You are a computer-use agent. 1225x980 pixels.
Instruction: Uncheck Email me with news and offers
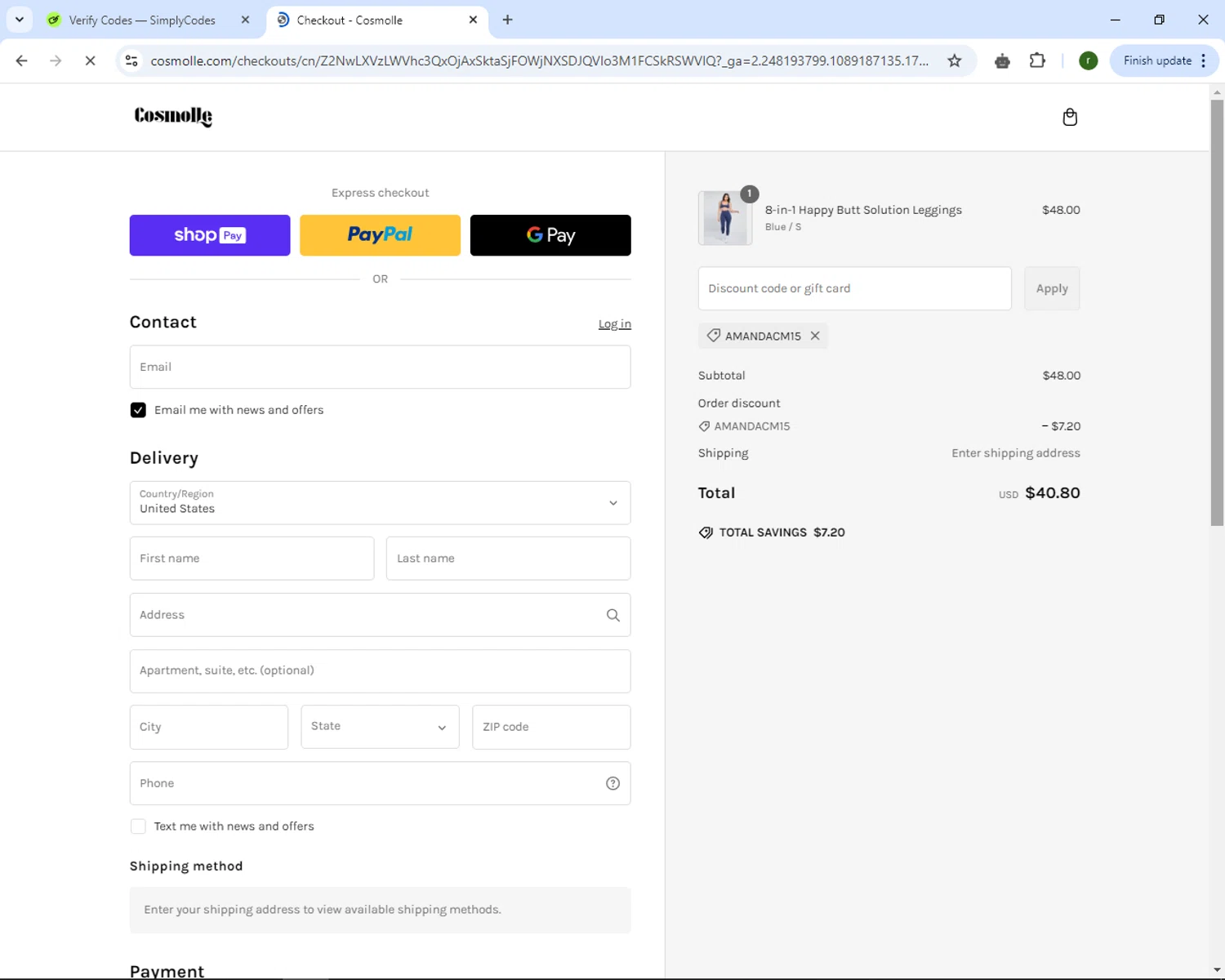[138, 410]
